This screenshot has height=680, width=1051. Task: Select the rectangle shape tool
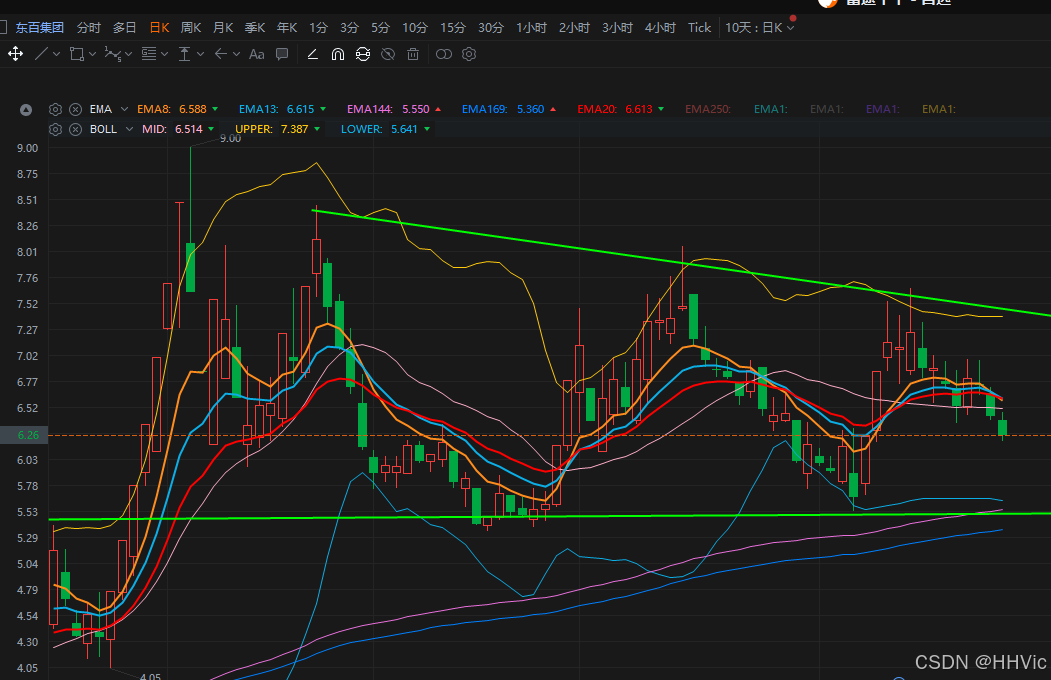[77, 54]
